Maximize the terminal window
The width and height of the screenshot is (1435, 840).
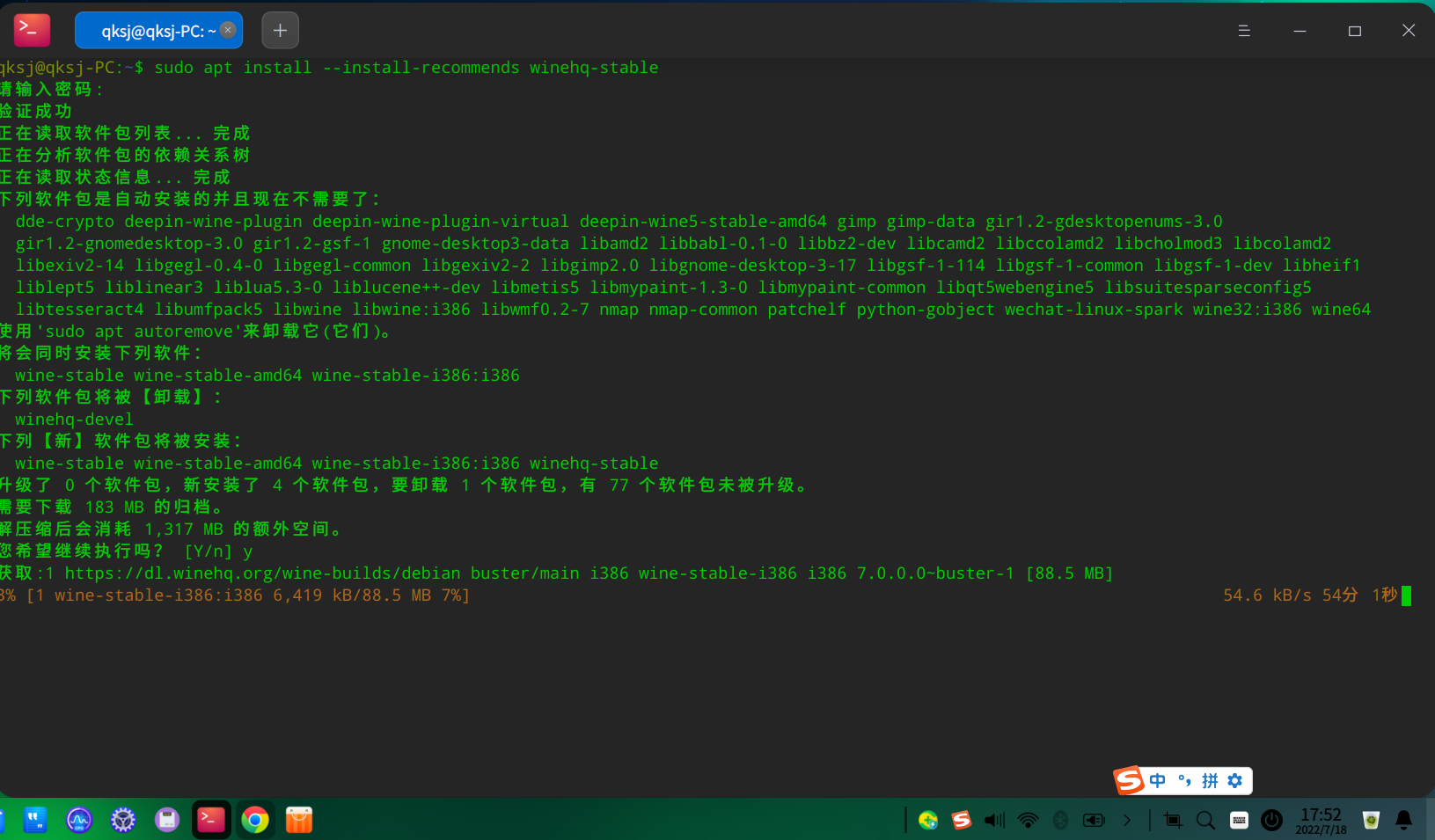[x=1355, y=31]
